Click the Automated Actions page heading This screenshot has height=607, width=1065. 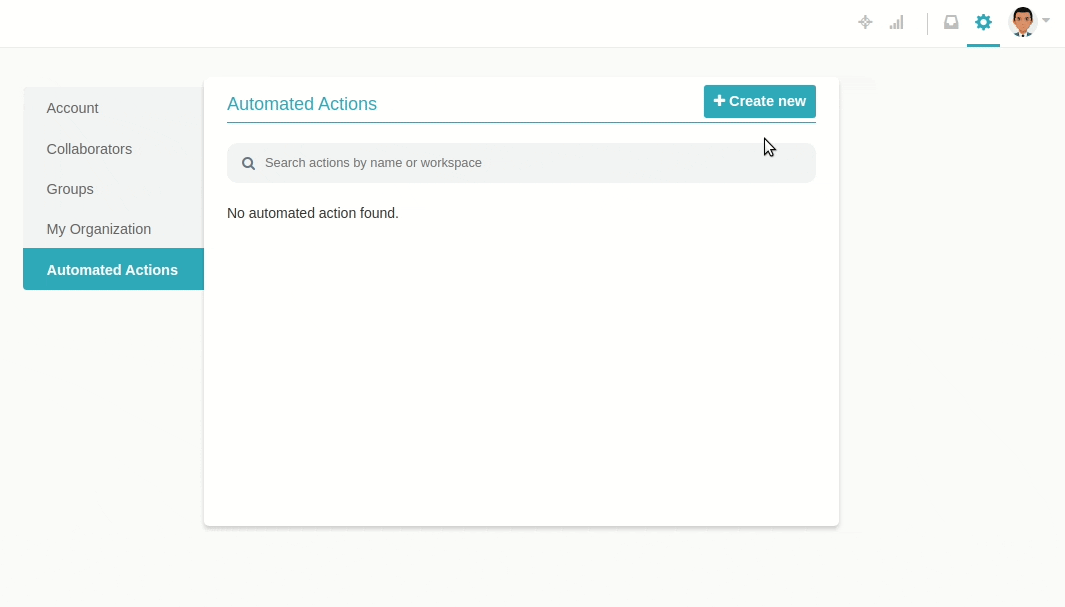point(302,104)
